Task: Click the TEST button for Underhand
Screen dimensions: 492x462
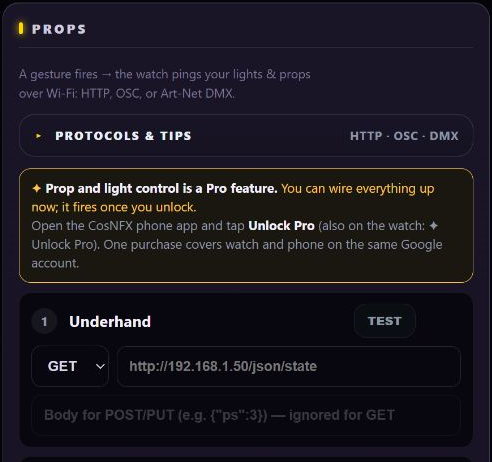Action: [x=385, y=321]
